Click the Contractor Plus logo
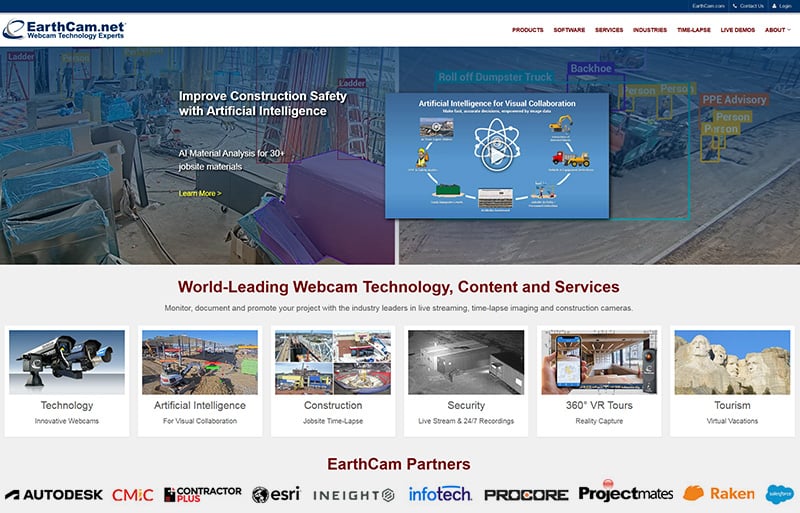Screen dimensions: 800x513 [203, 494]
